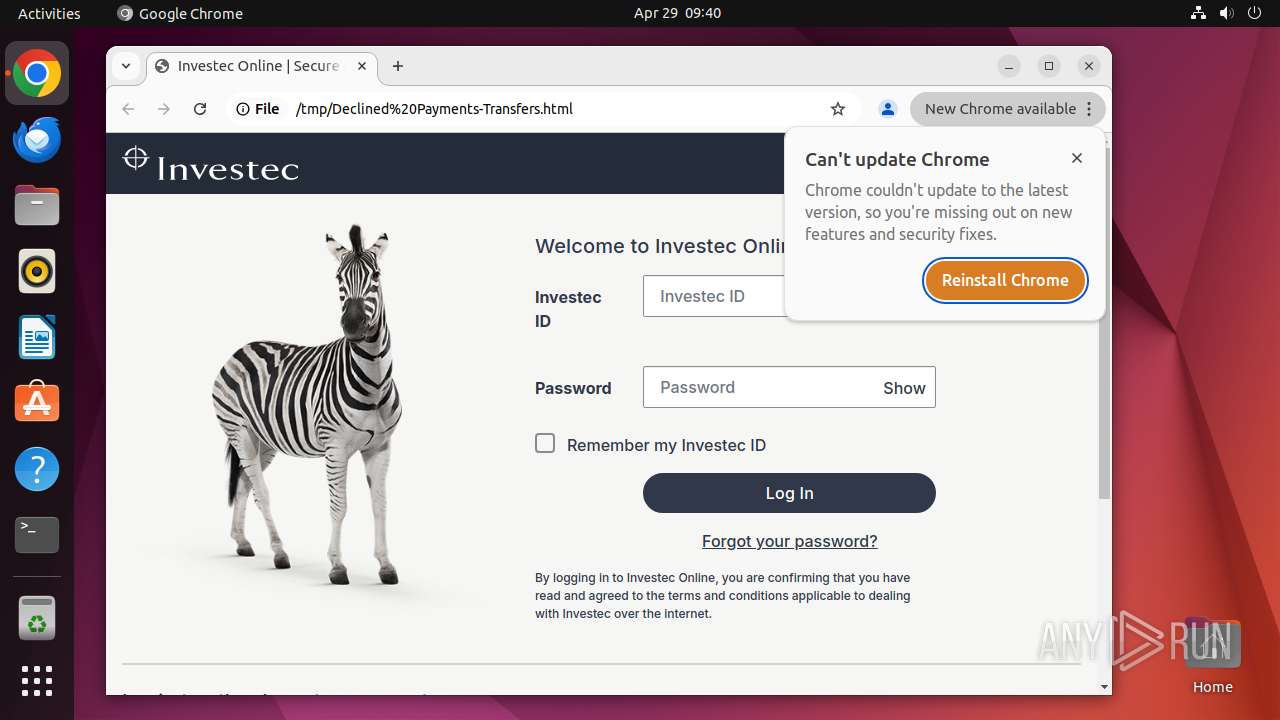Screen dimensions: 1280x720
Task: Click the Investec logo in the header
Action: click(211, 163)
